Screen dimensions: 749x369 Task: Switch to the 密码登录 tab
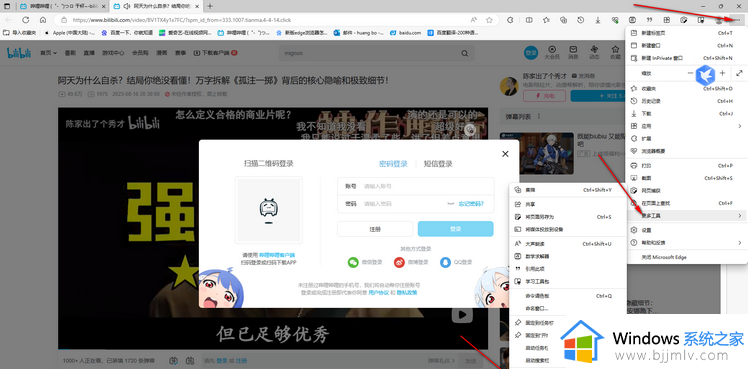[x=393, y=164]
